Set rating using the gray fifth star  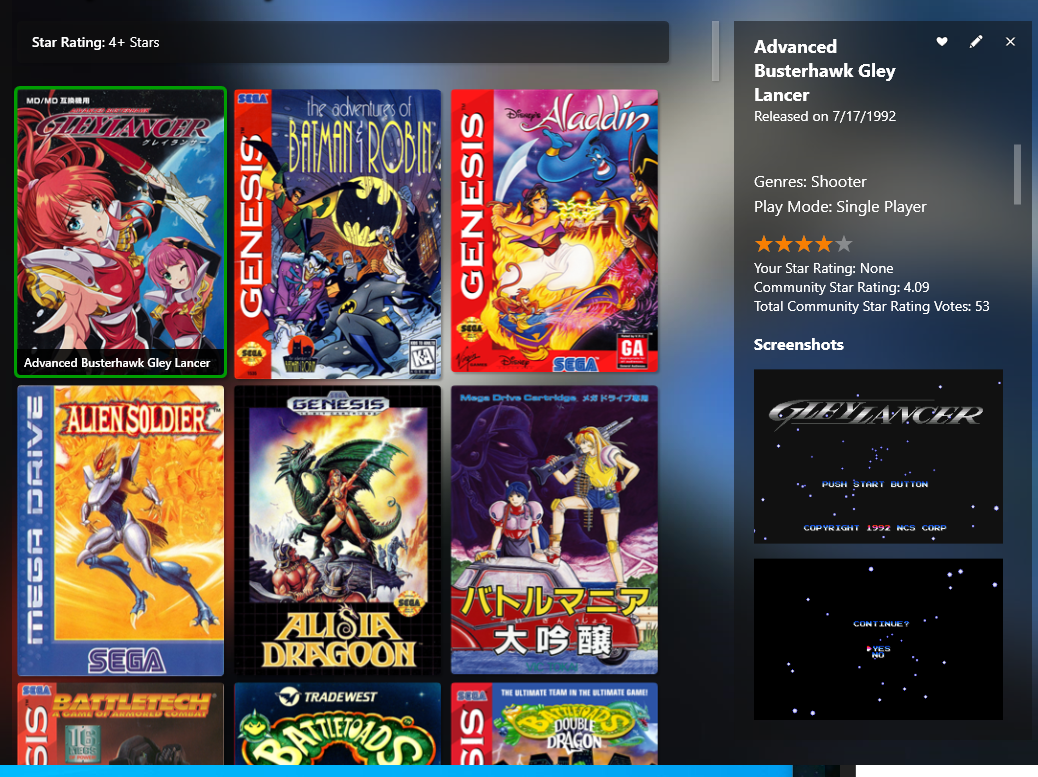point(843,244)
